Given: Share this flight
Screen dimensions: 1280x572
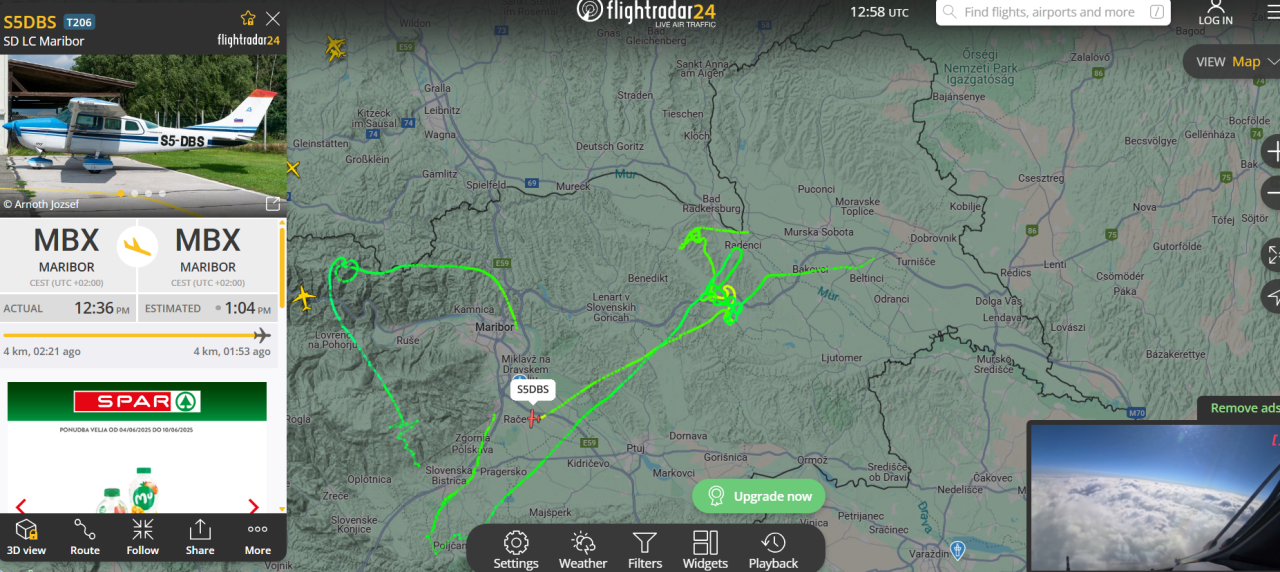Looking at the screenshot, I should 200,537.
